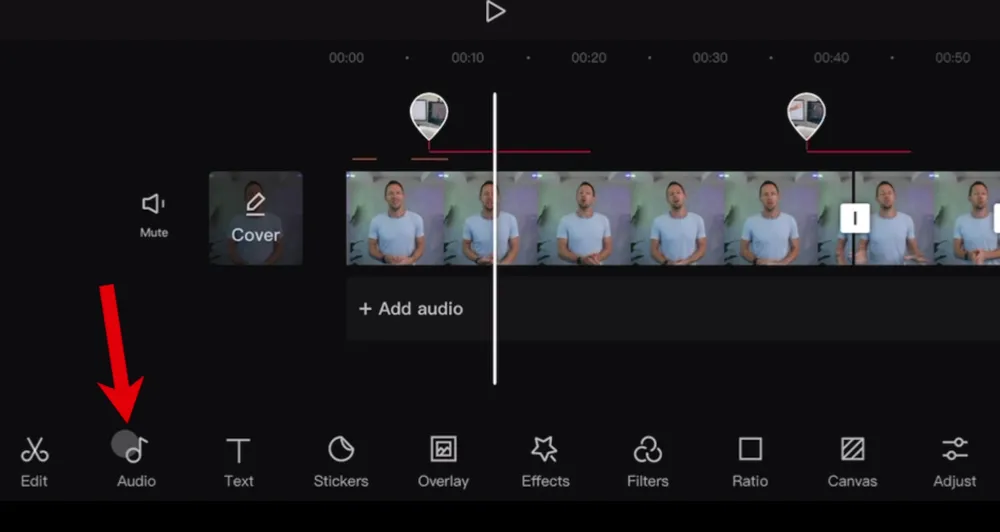Open the Edit scissors tool

pos(34,461)
